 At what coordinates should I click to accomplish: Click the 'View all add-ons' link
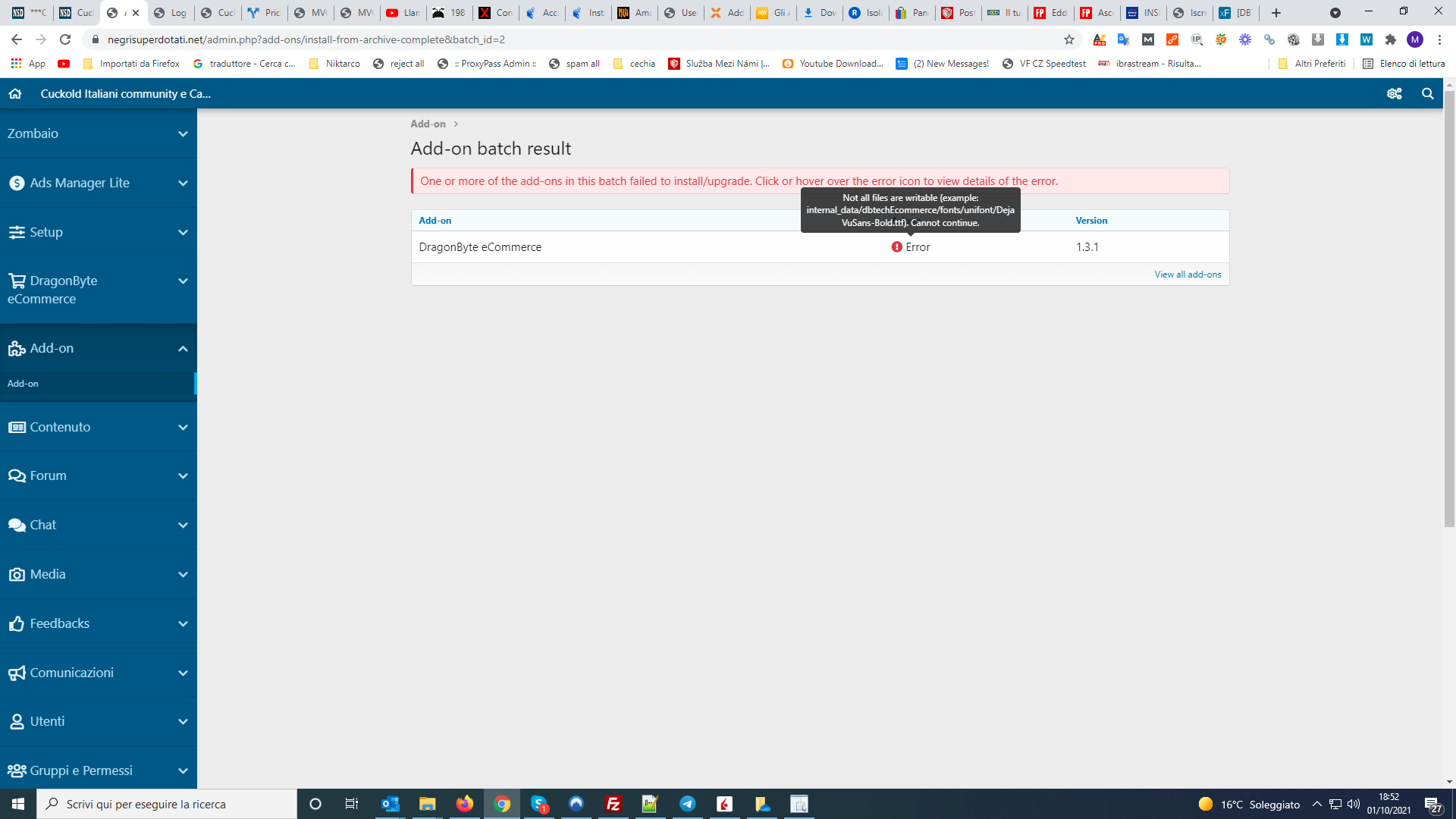click(1188, 275)
